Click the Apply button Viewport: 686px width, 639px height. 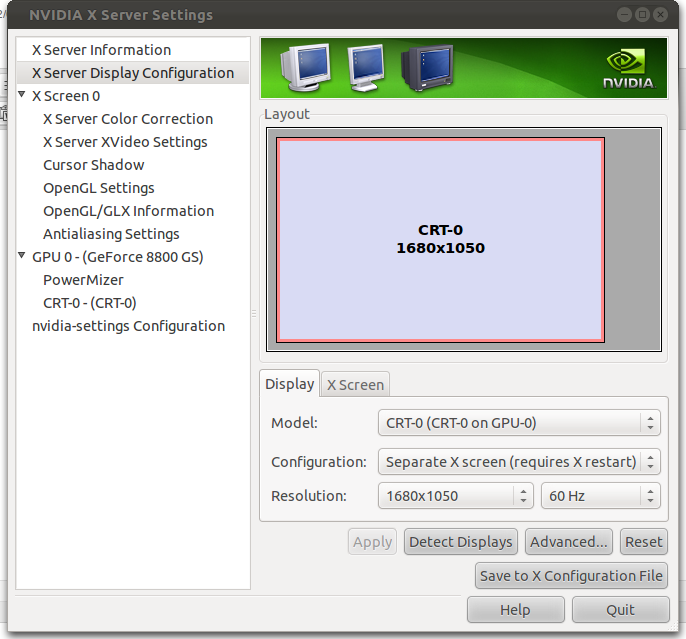click(x=372, y=542)
